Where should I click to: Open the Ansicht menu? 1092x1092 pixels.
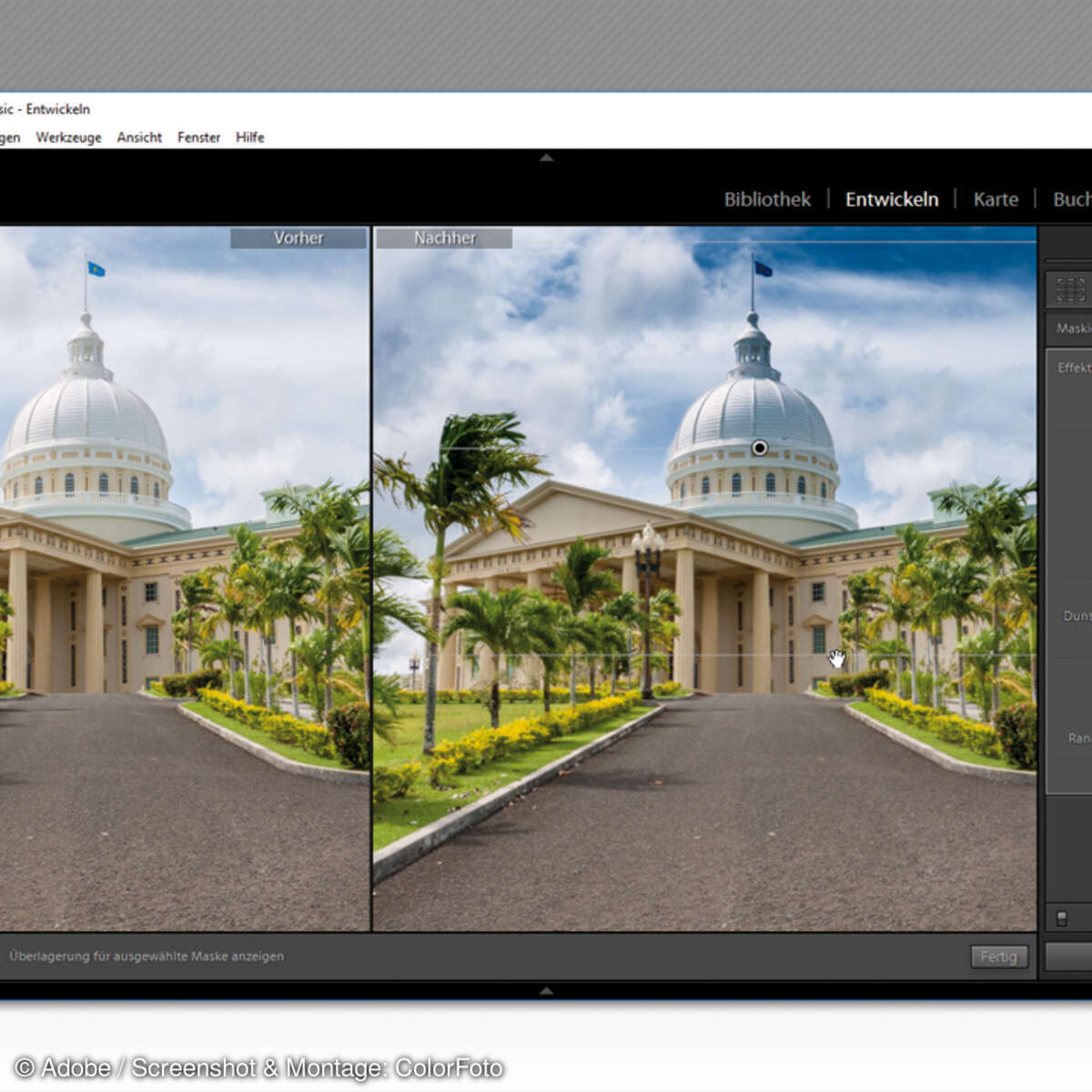click(138, 137)
